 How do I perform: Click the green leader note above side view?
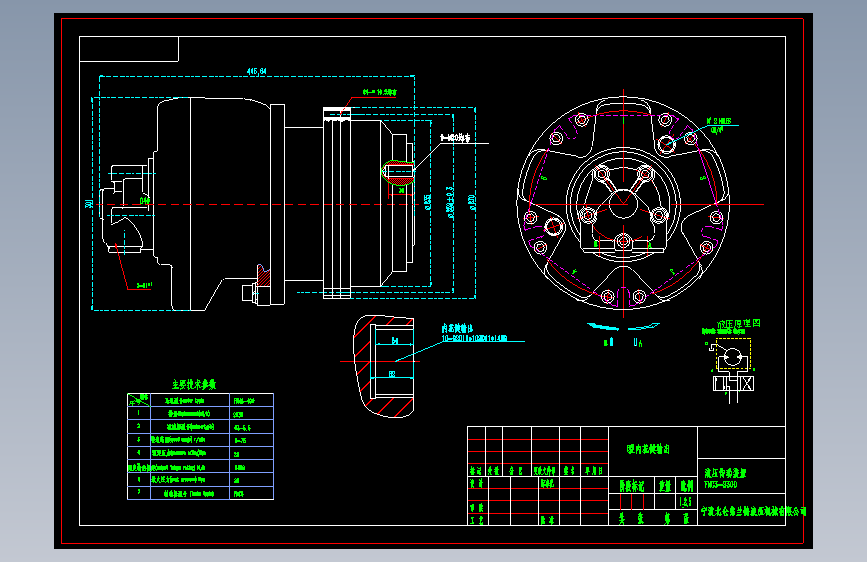(379, 92)
